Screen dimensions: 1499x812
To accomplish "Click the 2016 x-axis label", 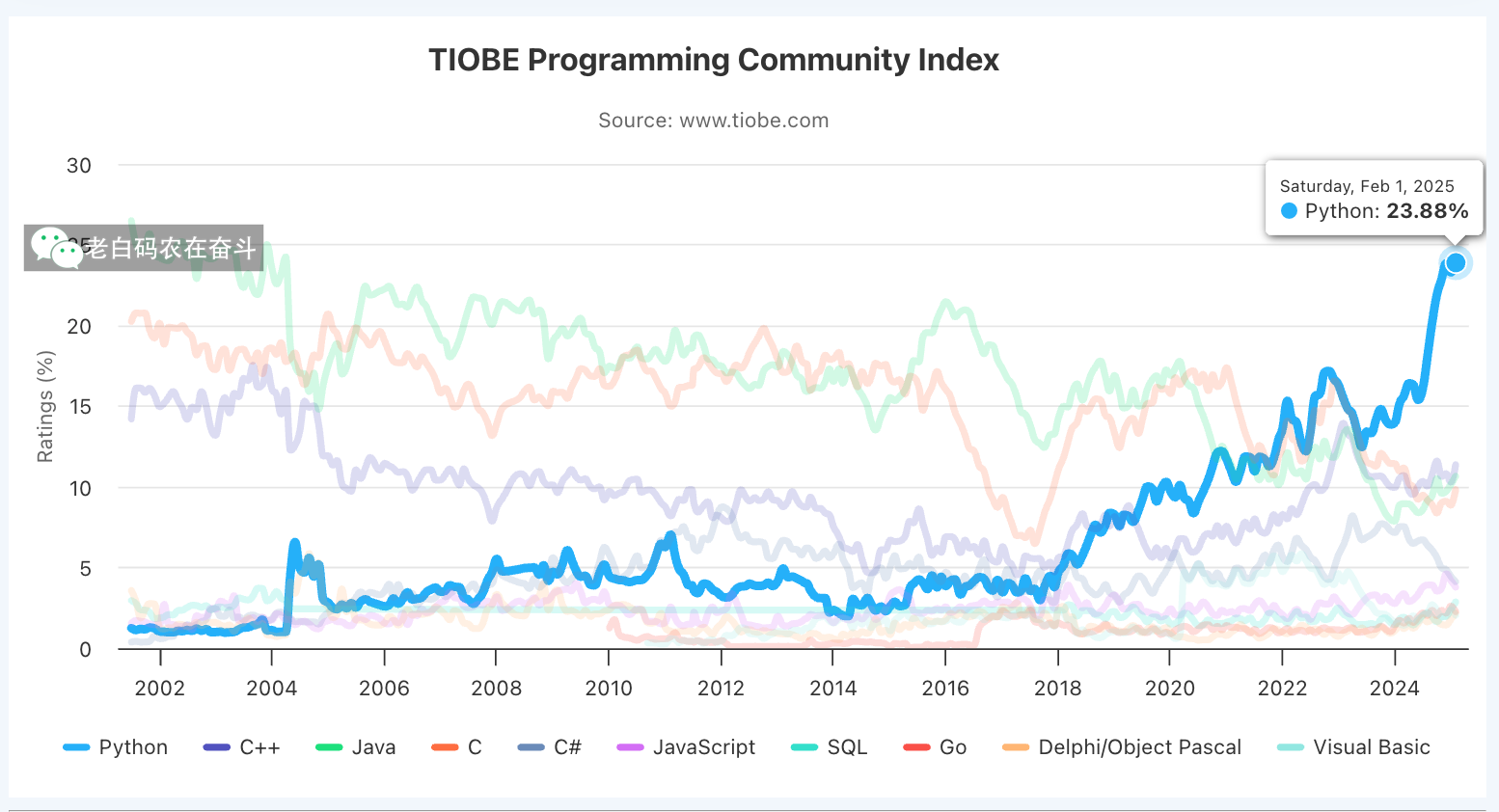I will [x=945, y=689].
